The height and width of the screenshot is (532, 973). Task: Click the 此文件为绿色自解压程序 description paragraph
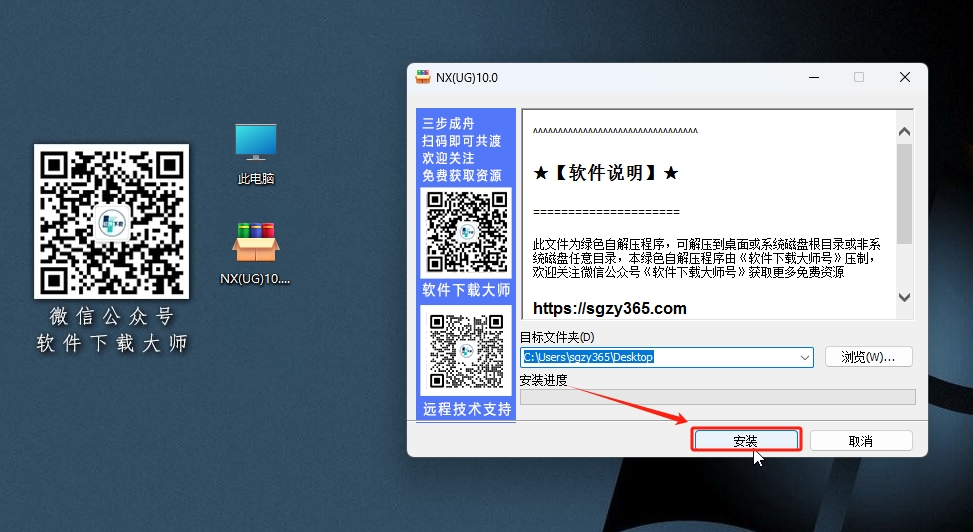click(706, 258)
